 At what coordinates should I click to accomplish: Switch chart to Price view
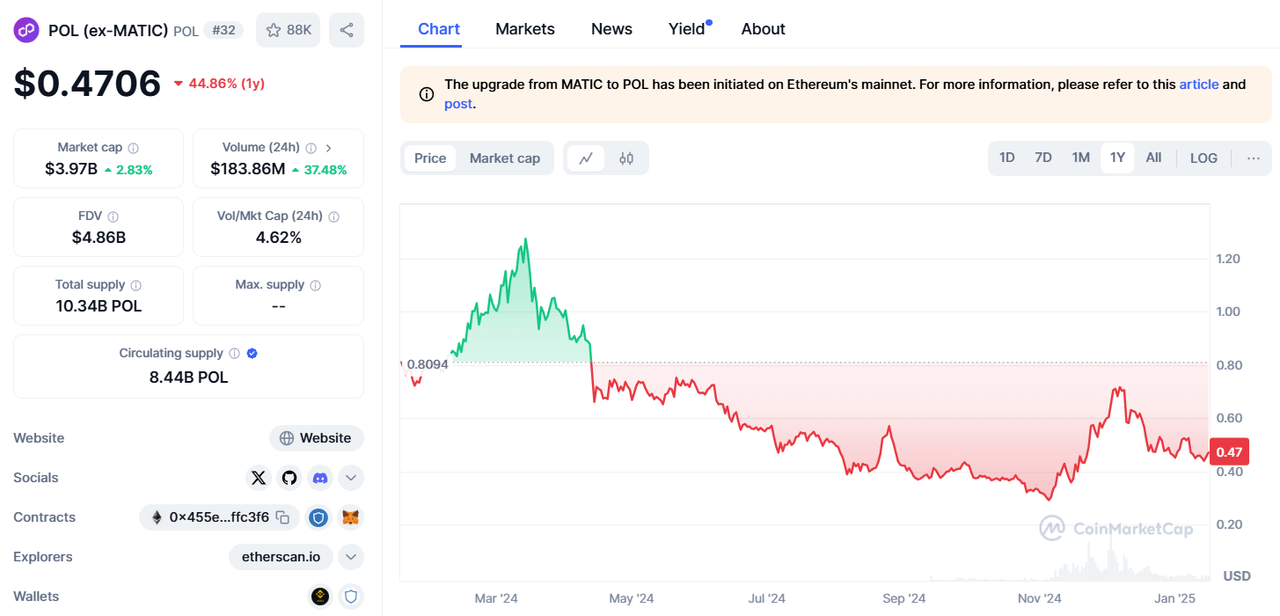pos(430,158)
